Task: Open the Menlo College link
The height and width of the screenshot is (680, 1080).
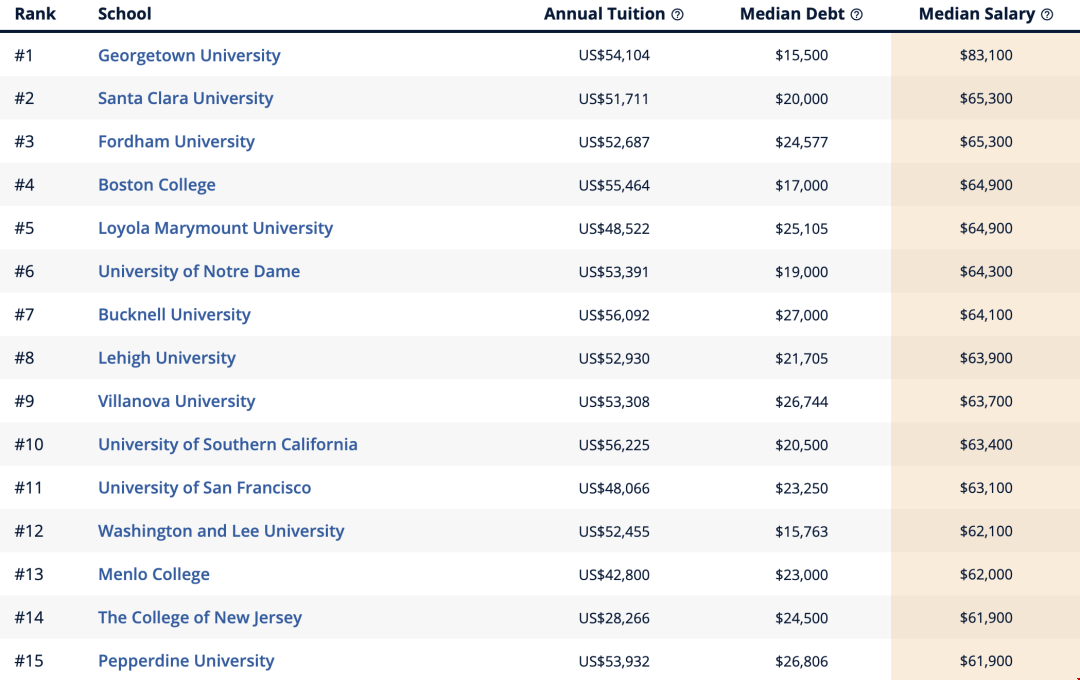Action: [154, 575]
